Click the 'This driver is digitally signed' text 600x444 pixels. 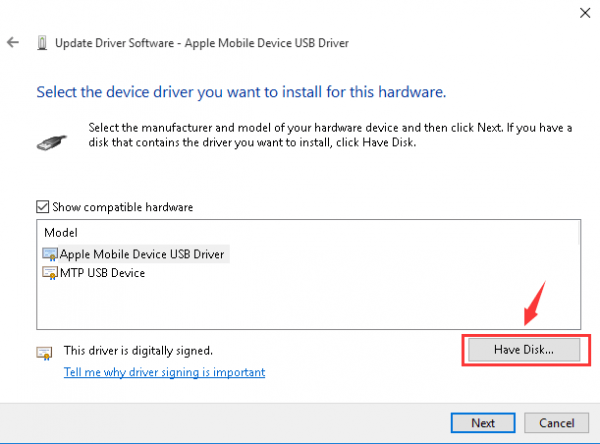tap(138, 351)
